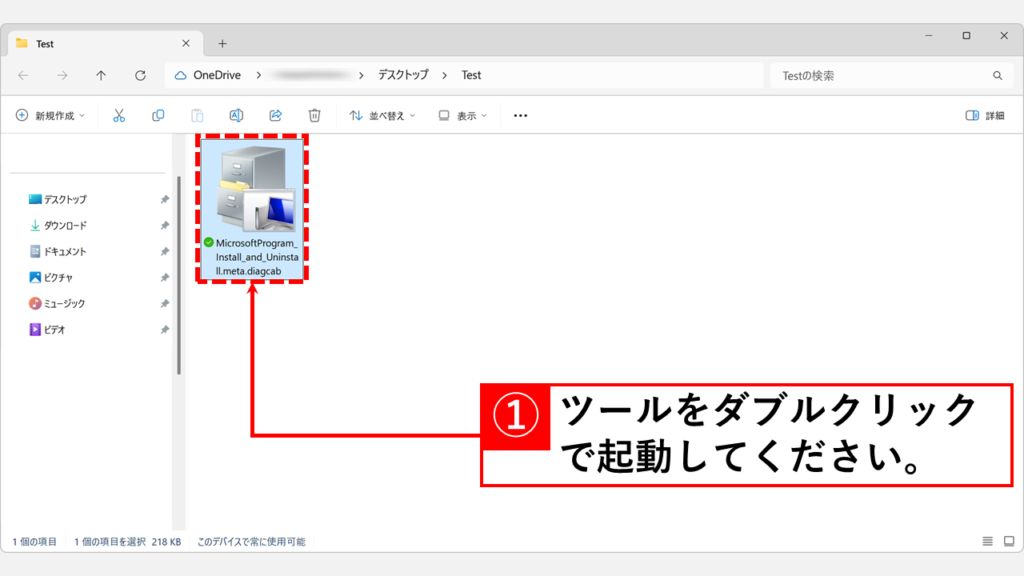Select the Test tab
Image resolution: width=1024 pixels, height=576 pixels.
coord(104,44)
